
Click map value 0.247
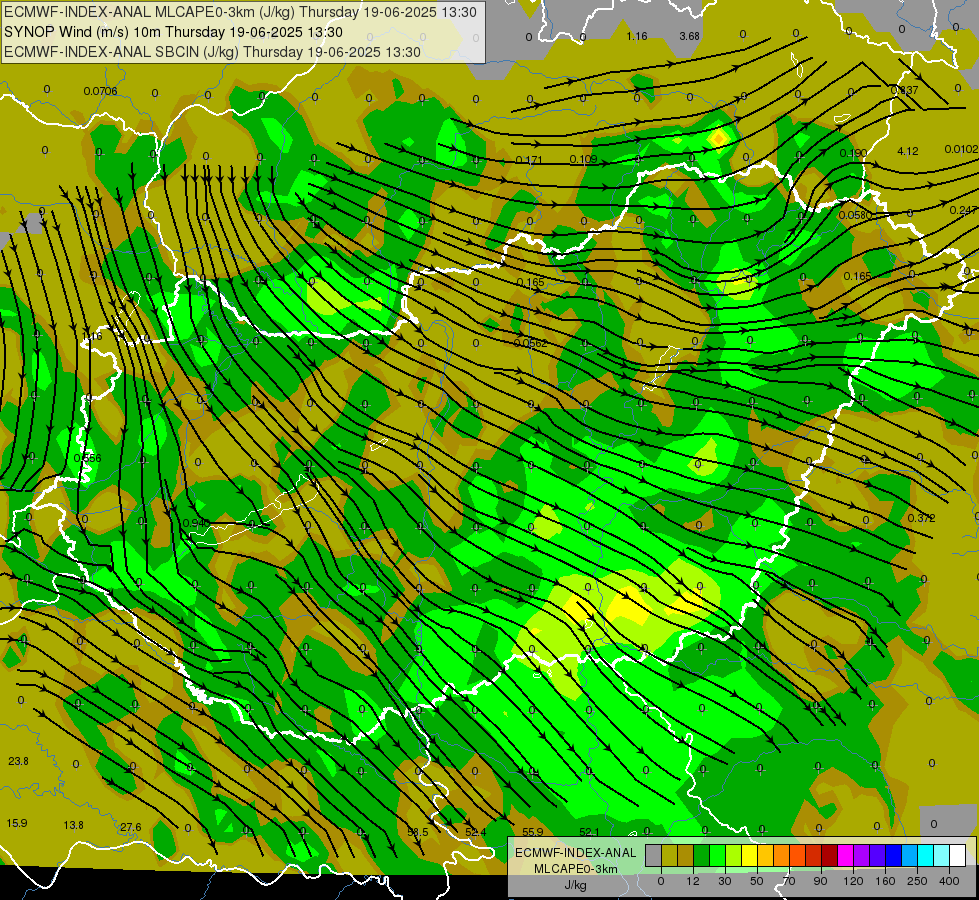963,210
